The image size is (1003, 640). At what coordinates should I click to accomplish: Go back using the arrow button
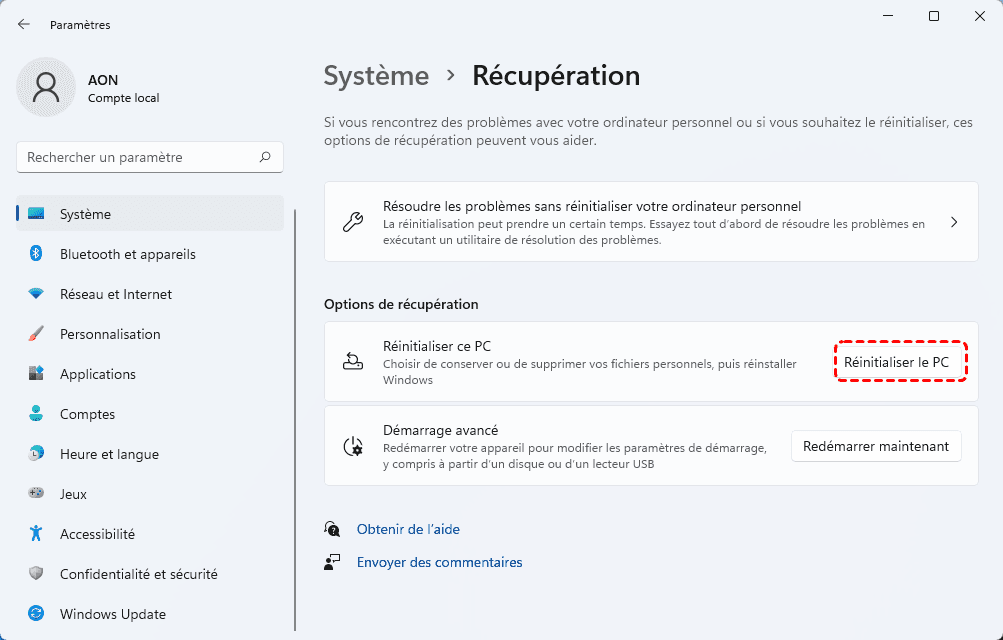24,24
